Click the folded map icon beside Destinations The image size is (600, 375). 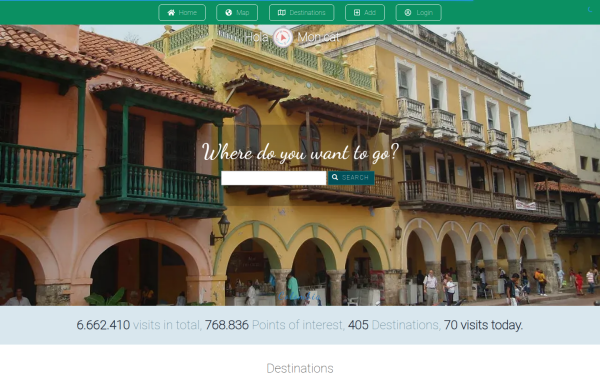[282, 13]
